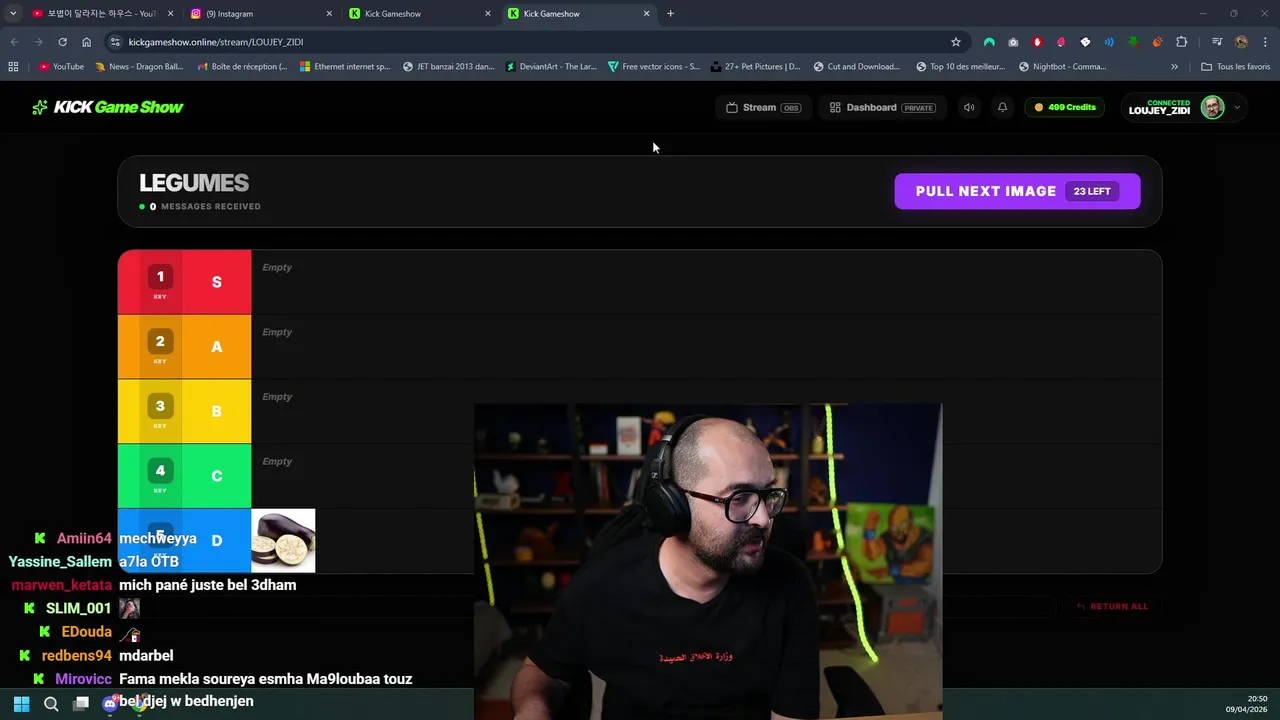Open the apps grid in bookmarks bar

pos(13,67)
